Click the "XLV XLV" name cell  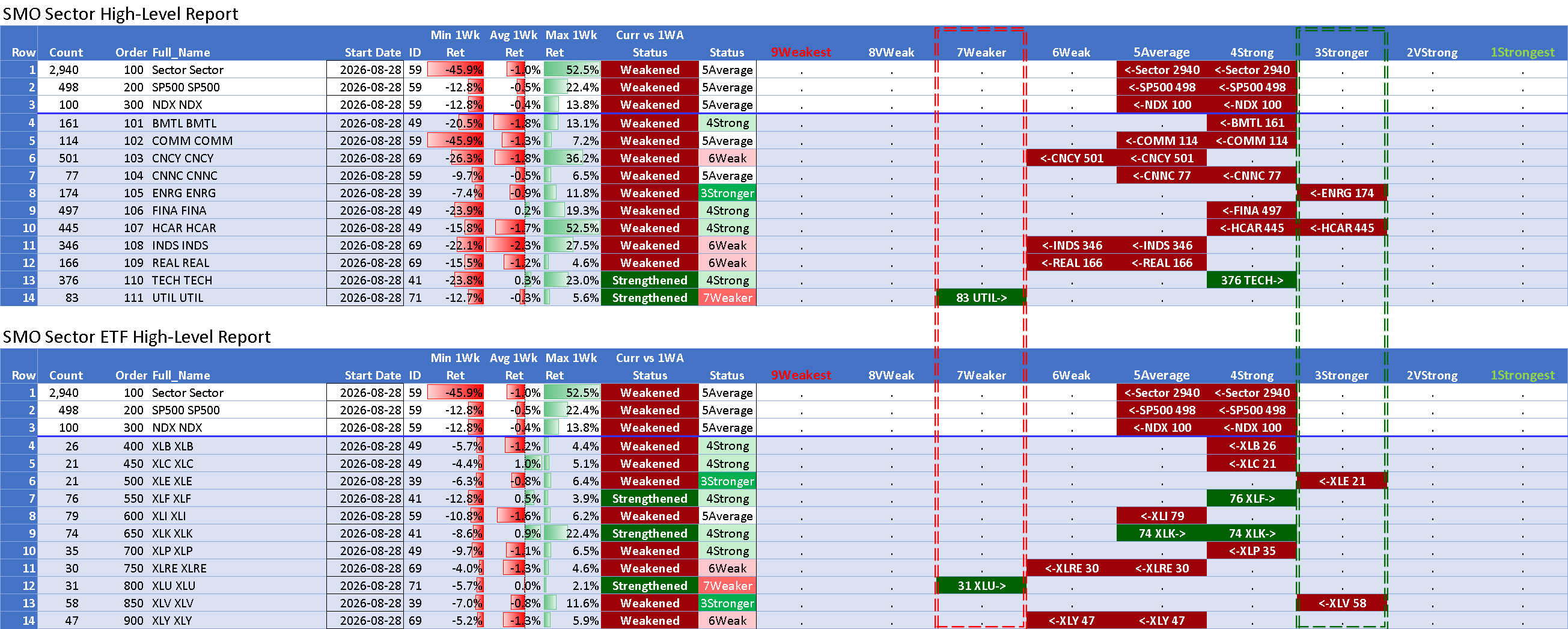pos(172,603)
